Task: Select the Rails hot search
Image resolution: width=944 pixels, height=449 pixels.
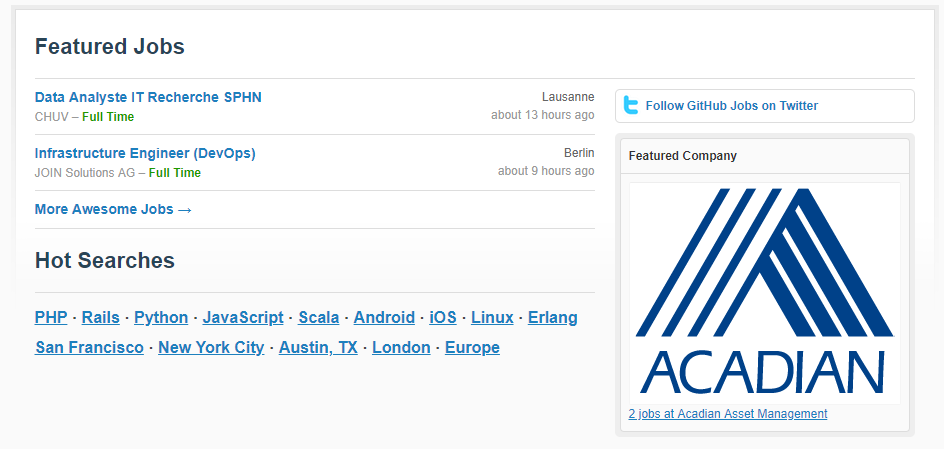Action: point(101,318)
